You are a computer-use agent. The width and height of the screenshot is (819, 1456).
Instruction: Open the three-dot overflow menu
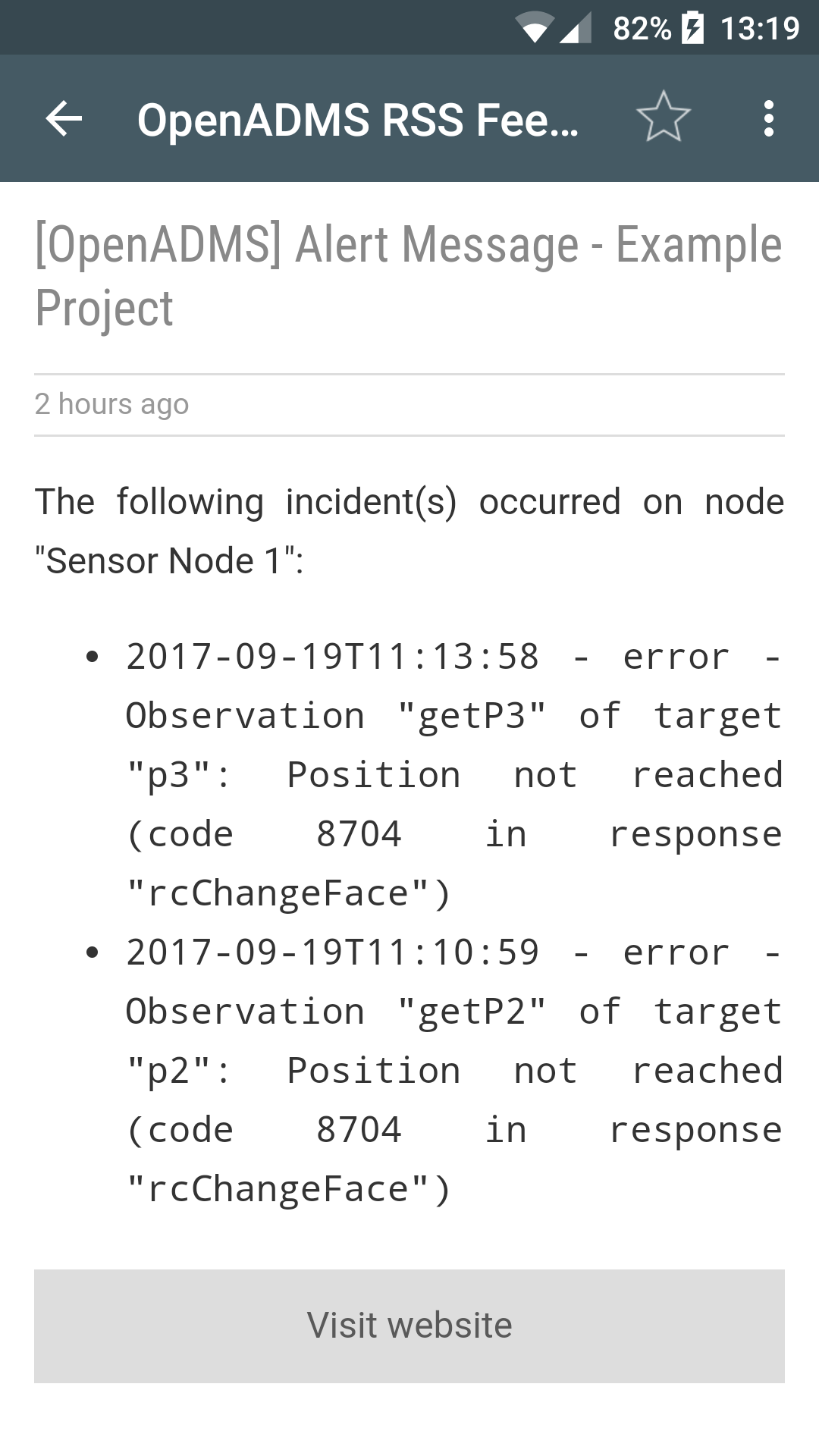click(769, 118)
